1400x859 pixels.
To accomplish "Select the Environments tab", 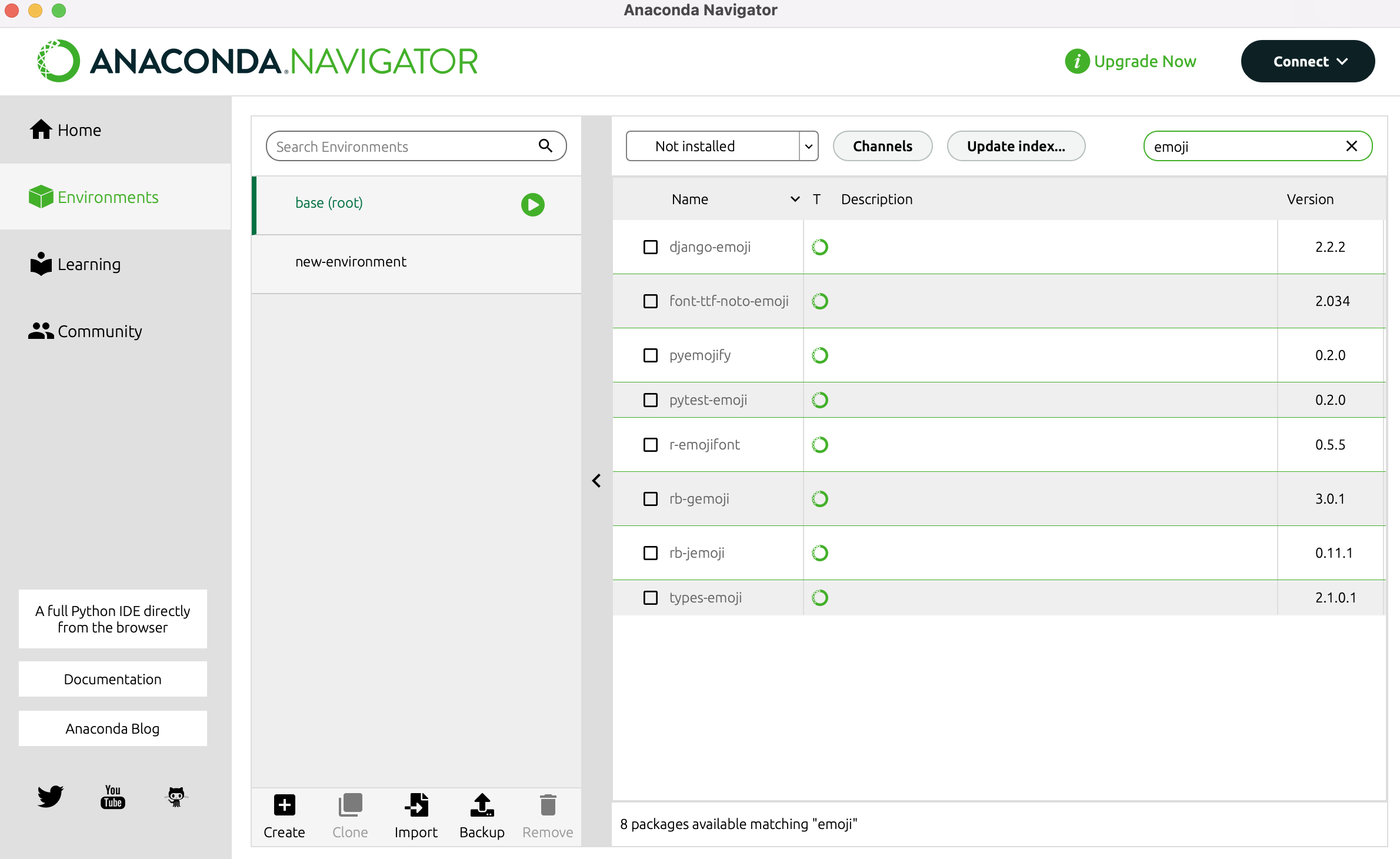I will point(115,197).
